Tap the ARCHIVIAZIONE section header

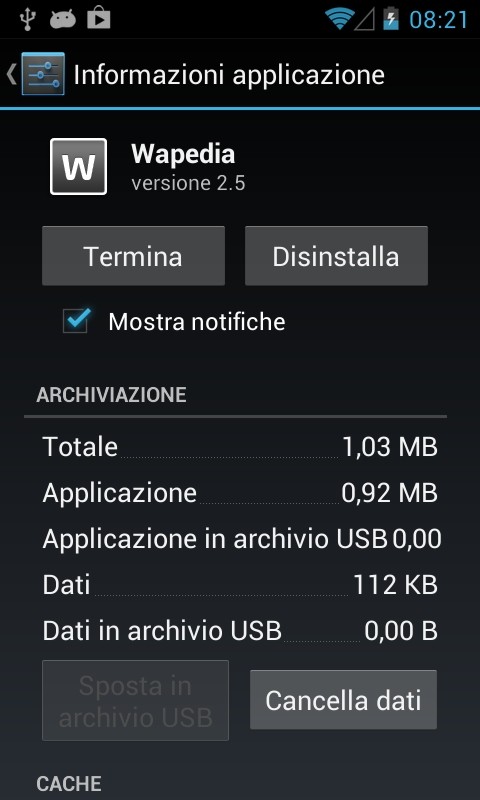point(111,395)
